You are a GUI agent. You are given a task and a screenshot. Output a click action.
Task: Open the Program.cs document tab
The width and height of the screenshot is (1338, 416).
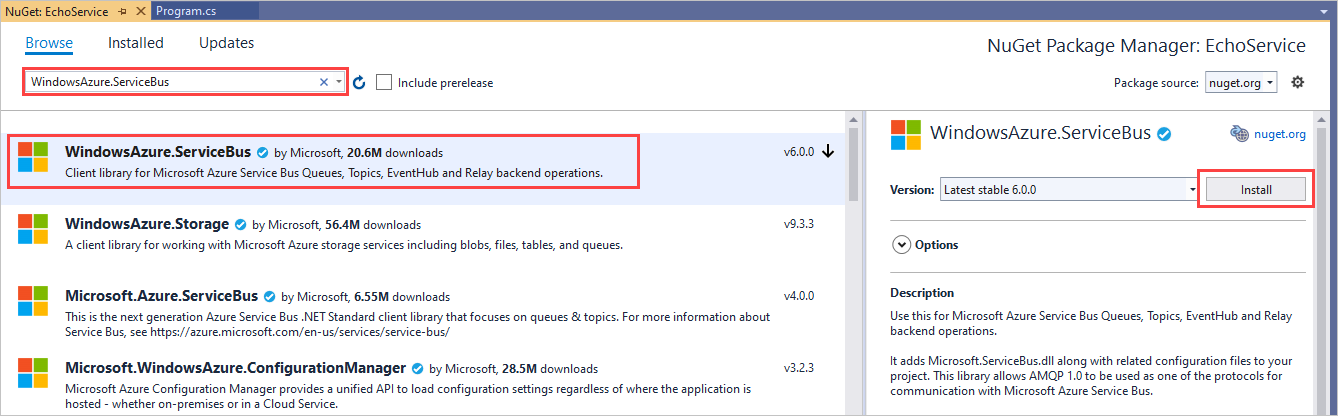185,10
